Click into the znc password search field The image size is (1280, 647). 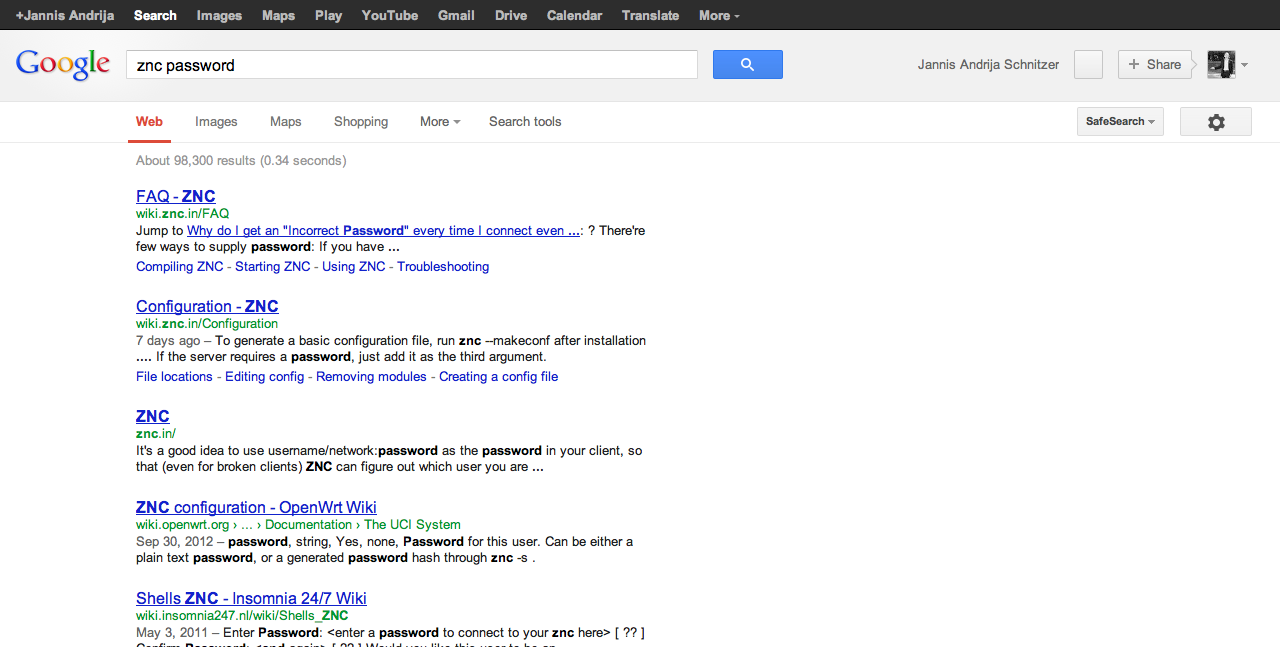pos(411,65)
